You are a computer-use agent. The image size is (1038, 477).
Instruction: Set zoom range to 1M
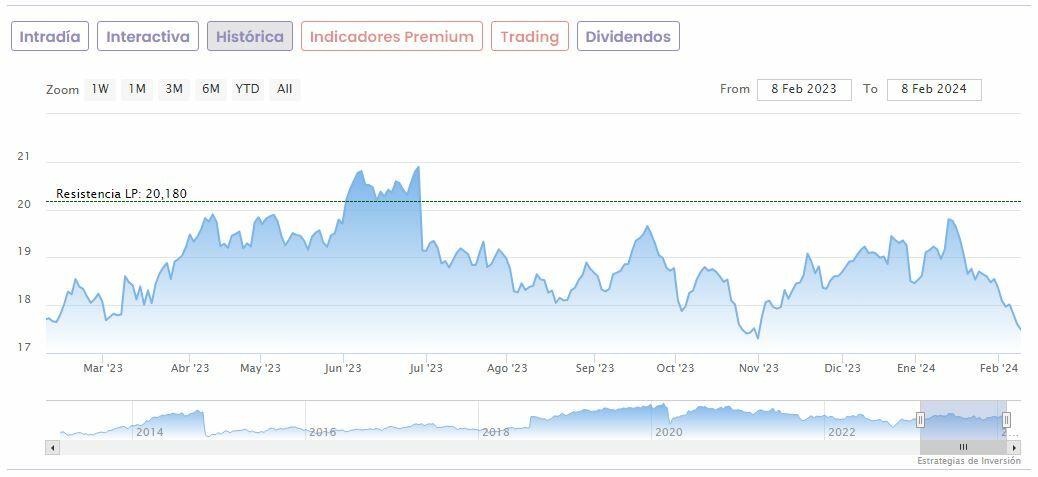tap(137, 89)
